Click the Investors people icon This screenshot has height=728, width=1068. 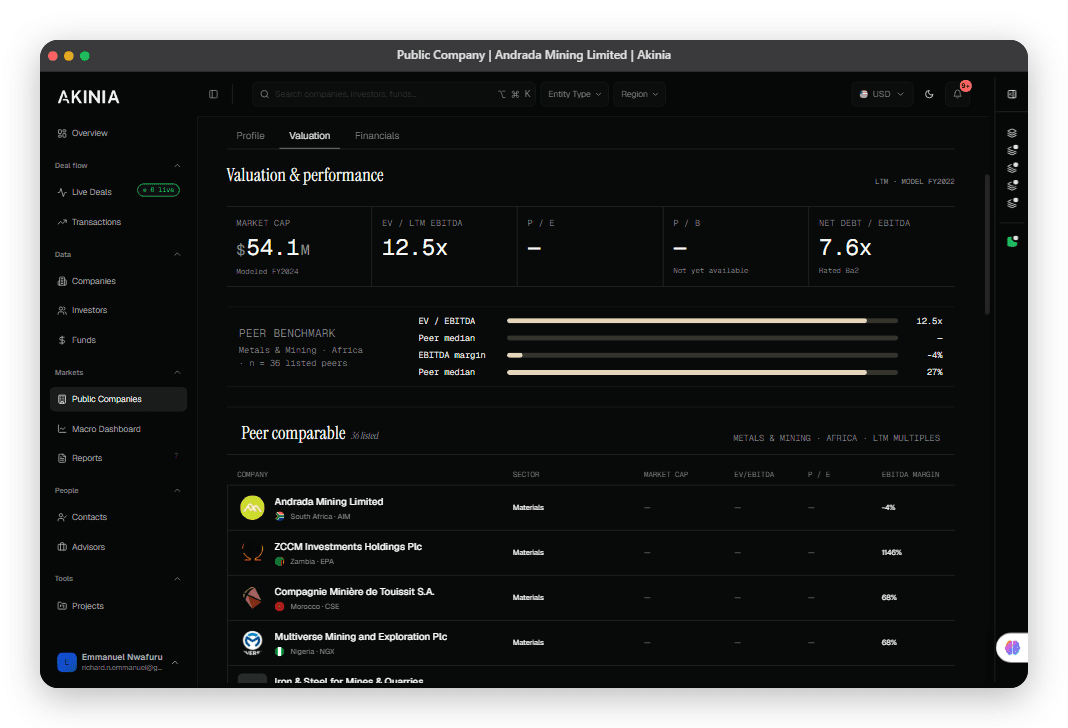click(x=62, y=311)
